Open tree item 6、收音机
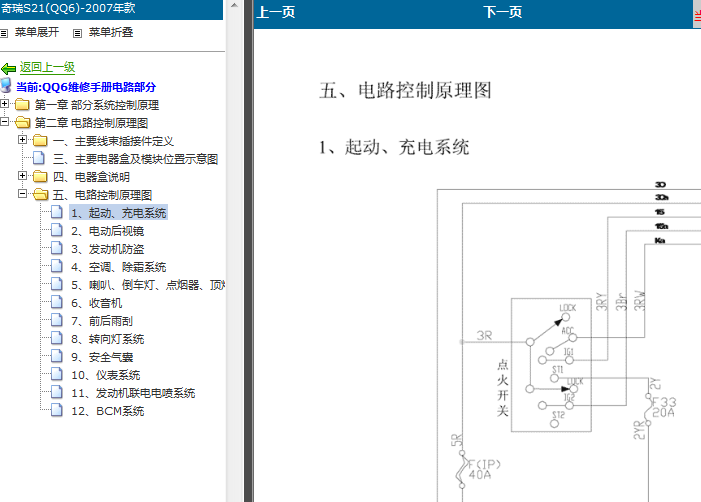 point(97,303)
